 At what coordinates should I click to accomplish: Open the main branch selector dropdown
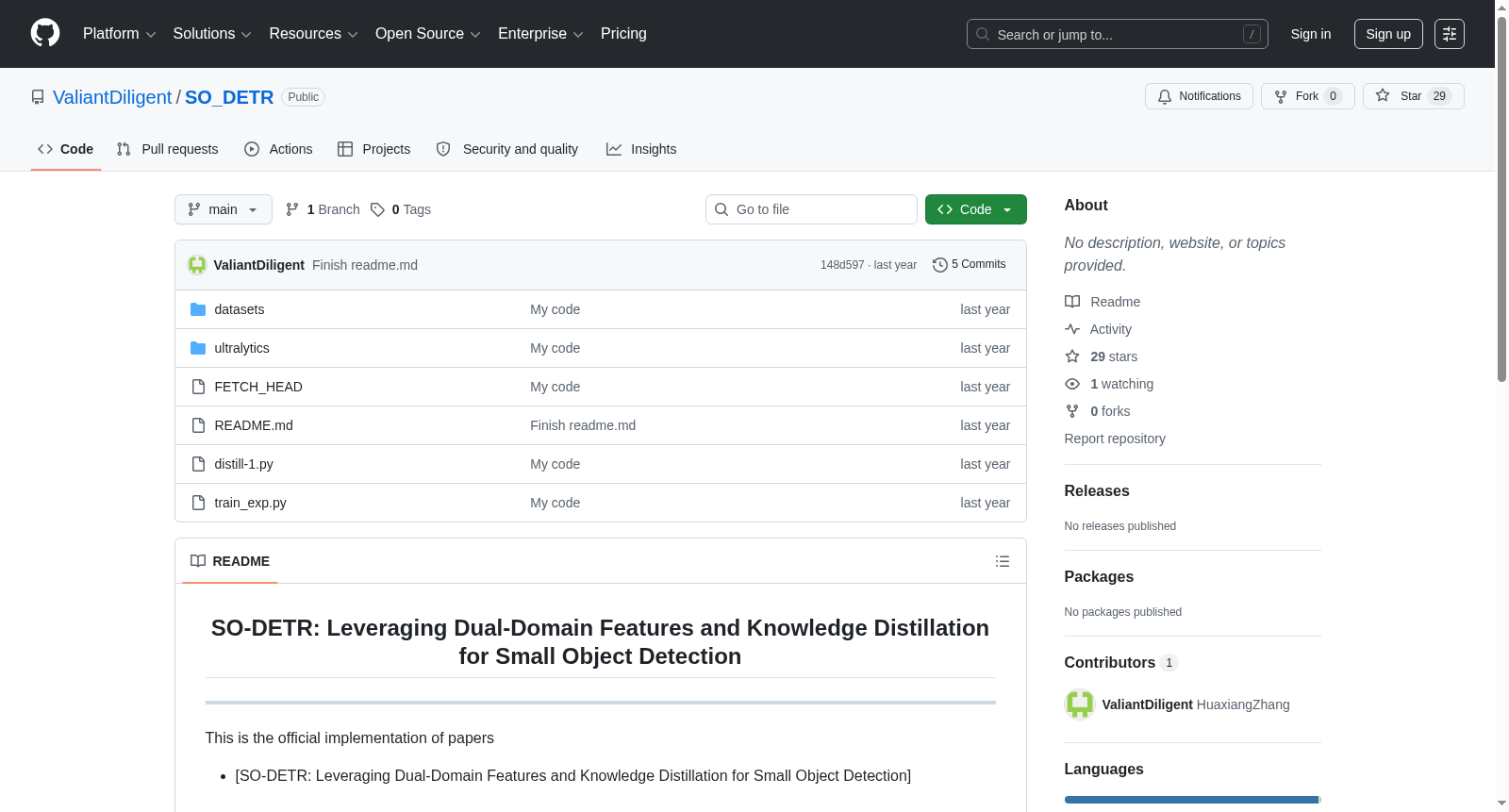224,209
